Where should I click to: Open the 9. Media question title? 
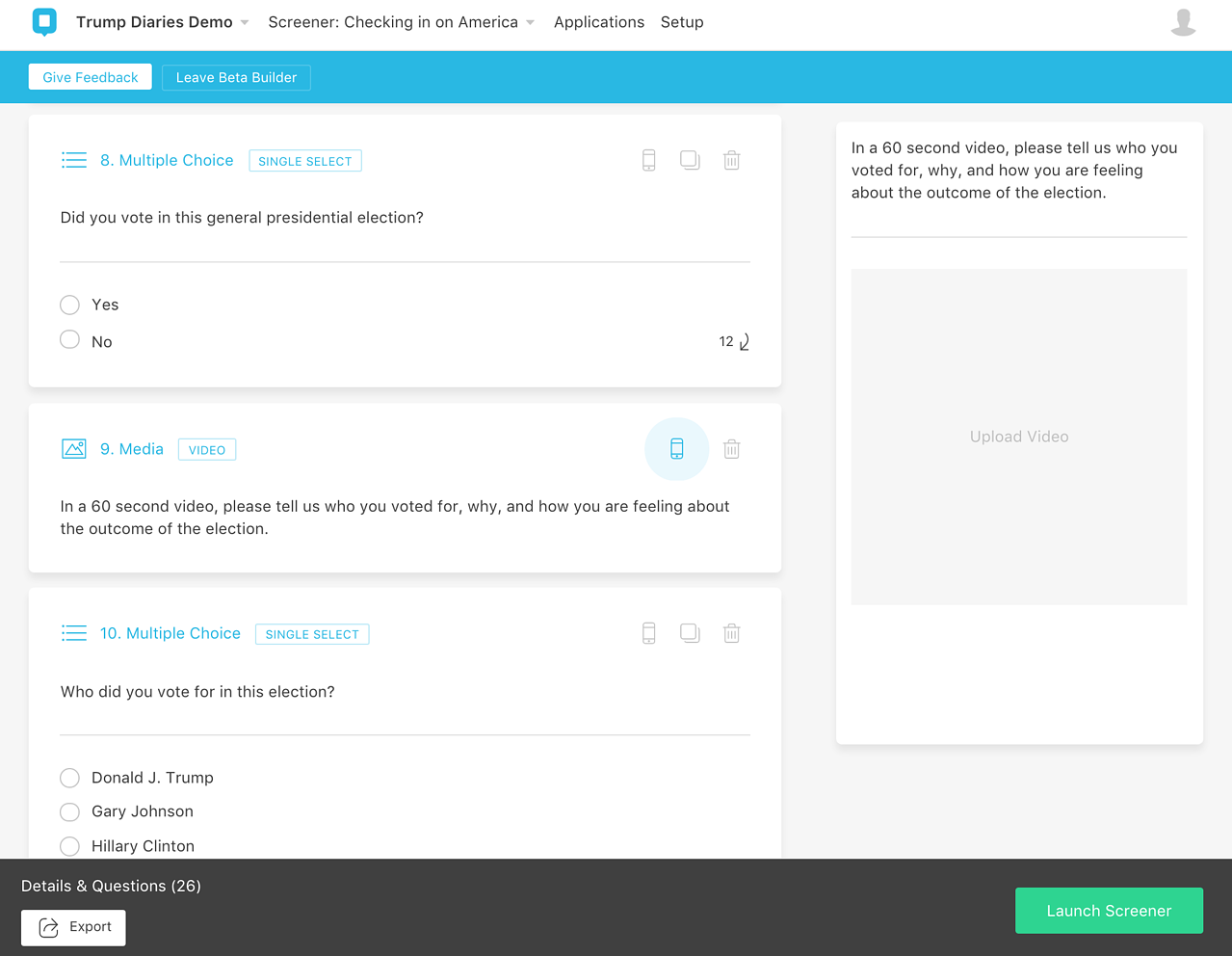tap(132, 449)
